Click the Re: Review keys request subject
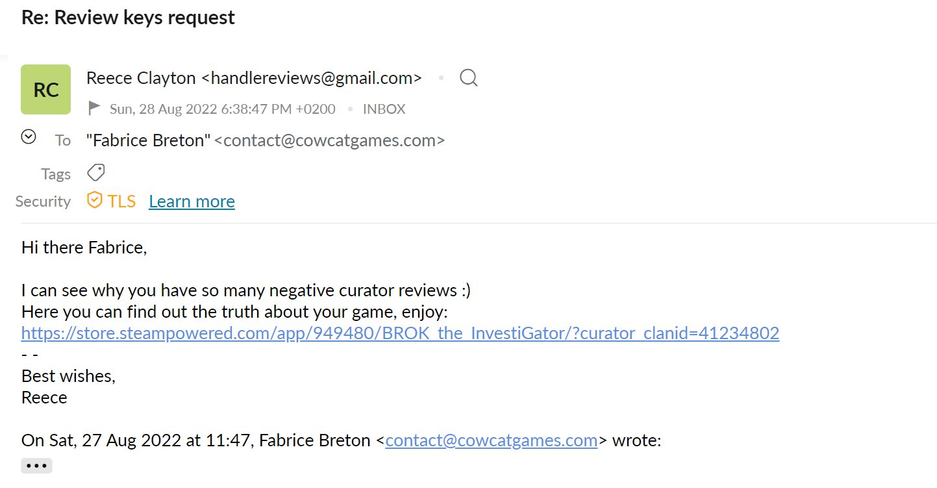 point(128,17)
